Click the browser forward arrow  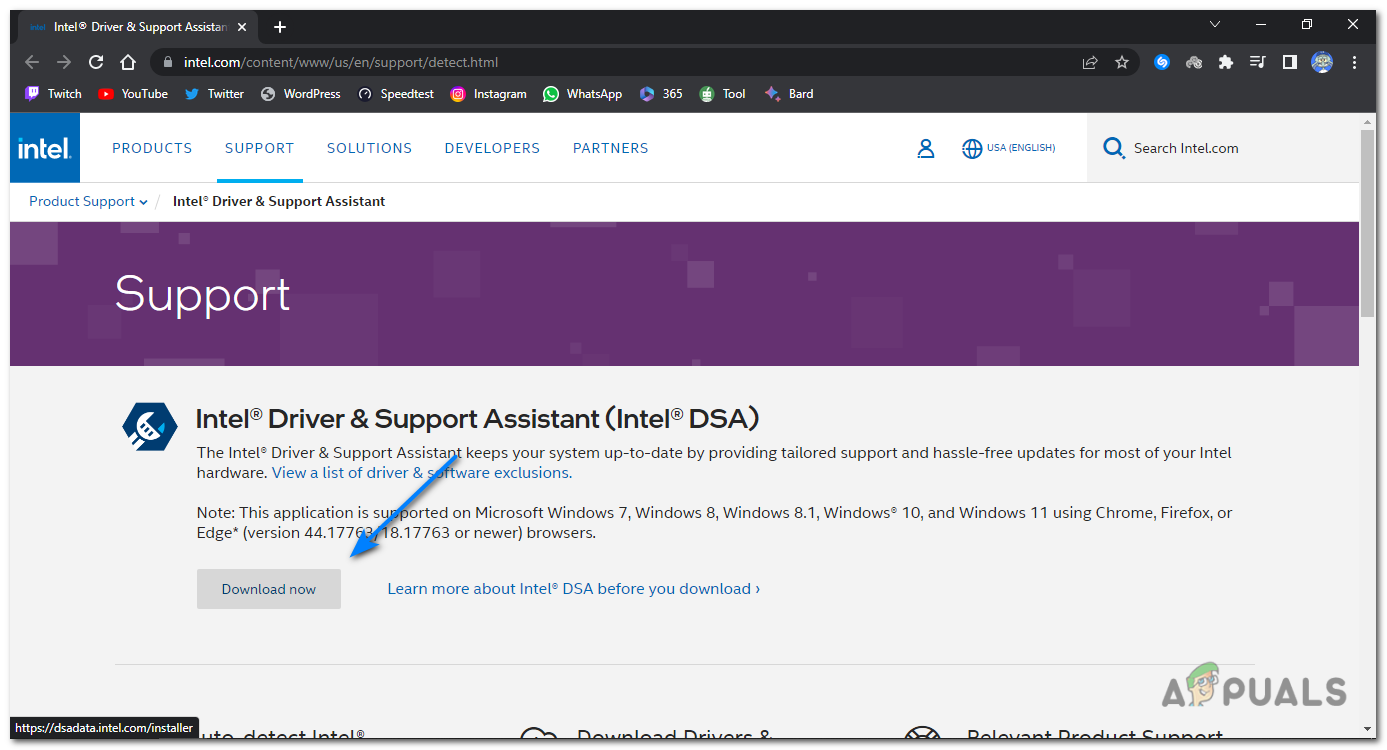(x=64, y=62)
